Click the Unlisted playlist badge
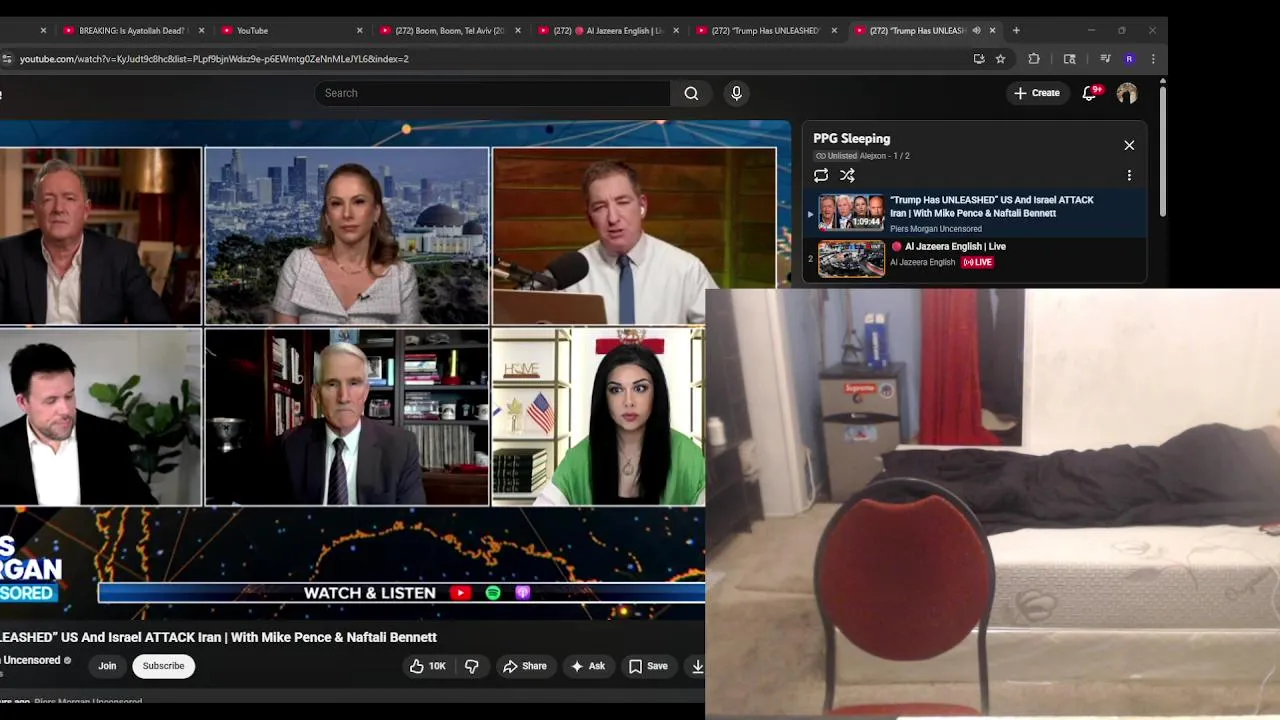1280x720 pixels. pos(836,156)
